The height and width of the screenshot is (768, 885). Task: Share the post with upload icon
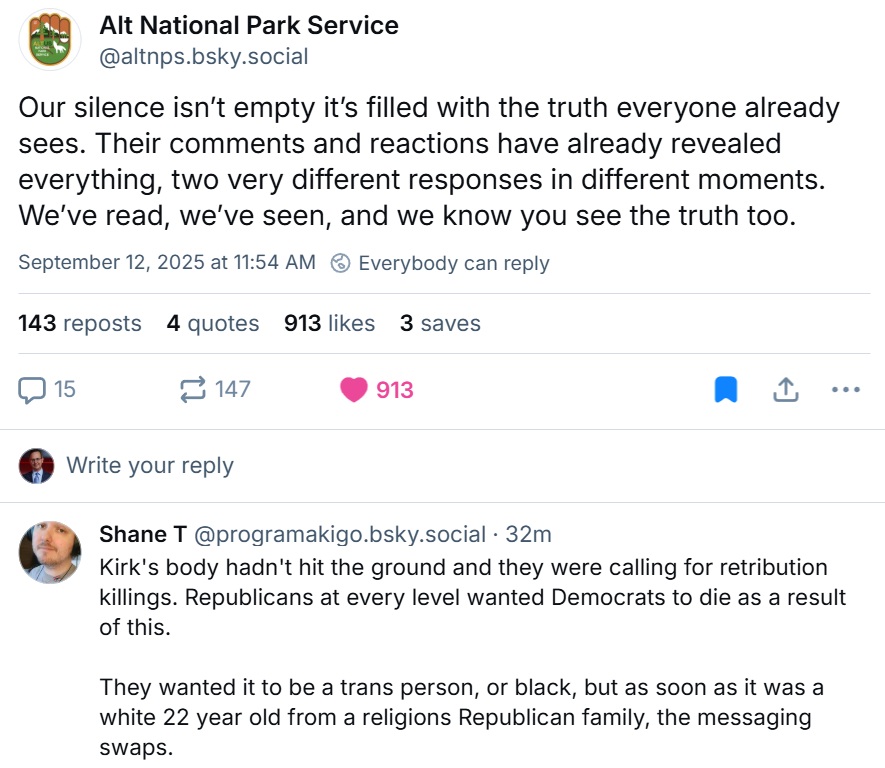click(x=786, y=390)
